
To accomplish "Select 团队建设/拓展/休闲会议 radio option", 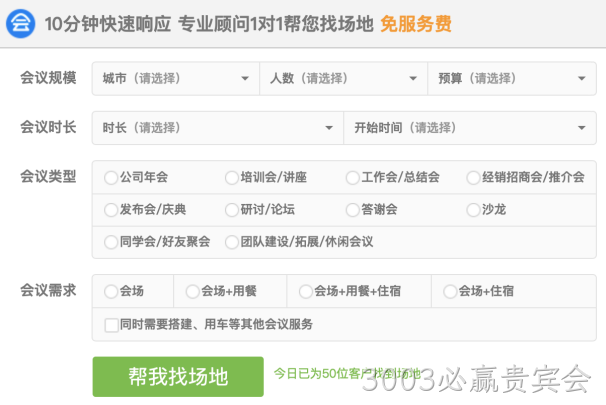I will (x=232, y=242).
